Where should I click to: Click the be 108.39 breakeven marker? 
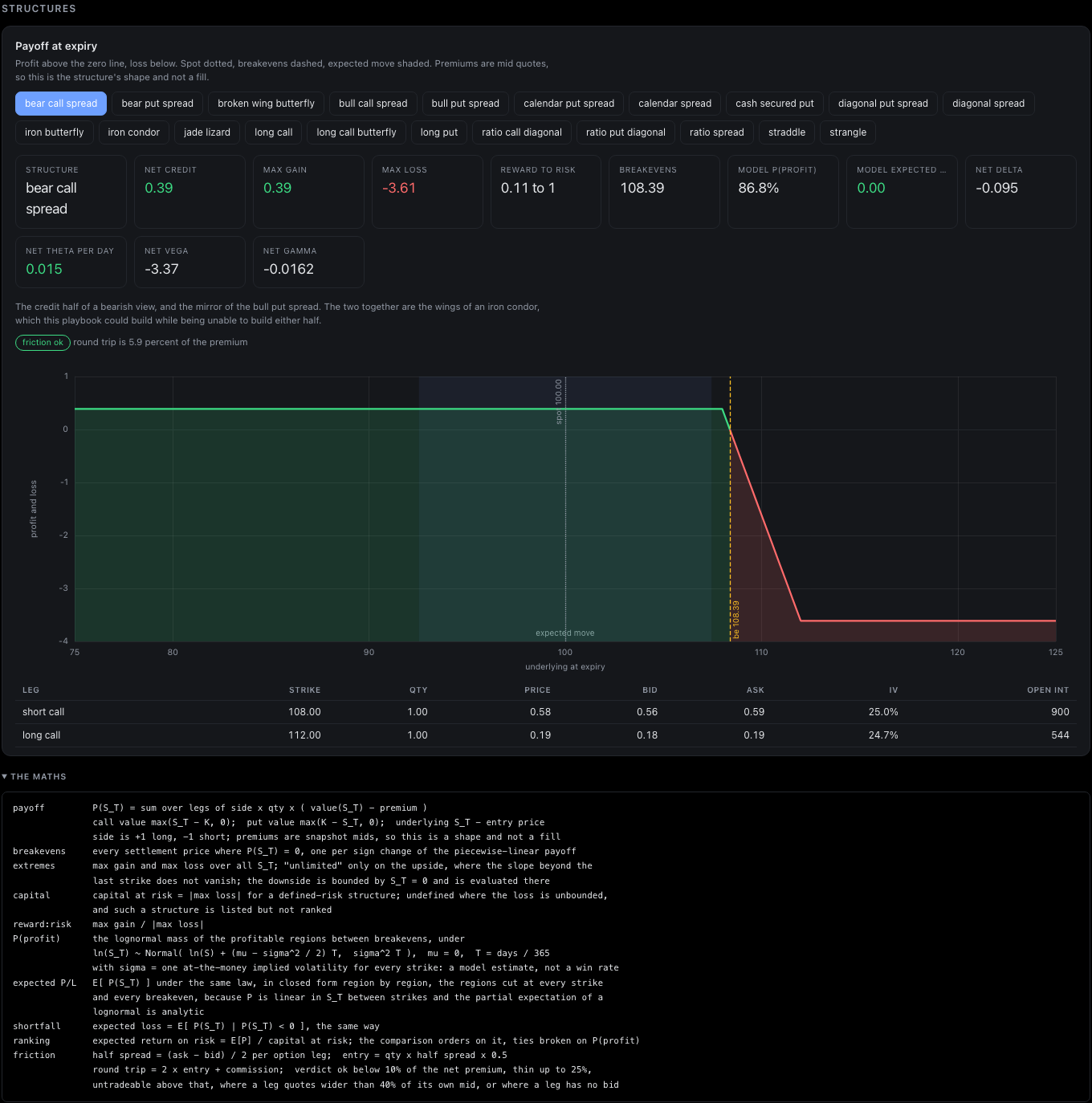click(736, 620)
